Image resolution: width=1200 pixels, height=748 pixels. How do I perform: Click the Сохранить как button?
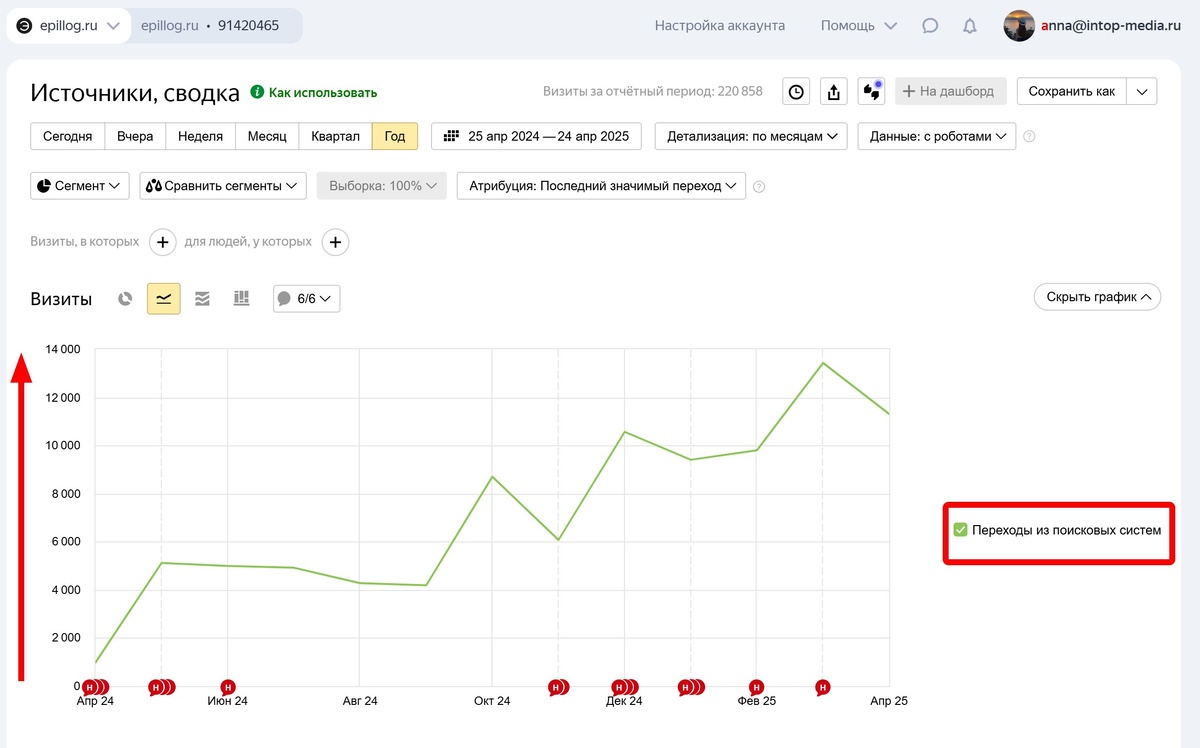1072,92
